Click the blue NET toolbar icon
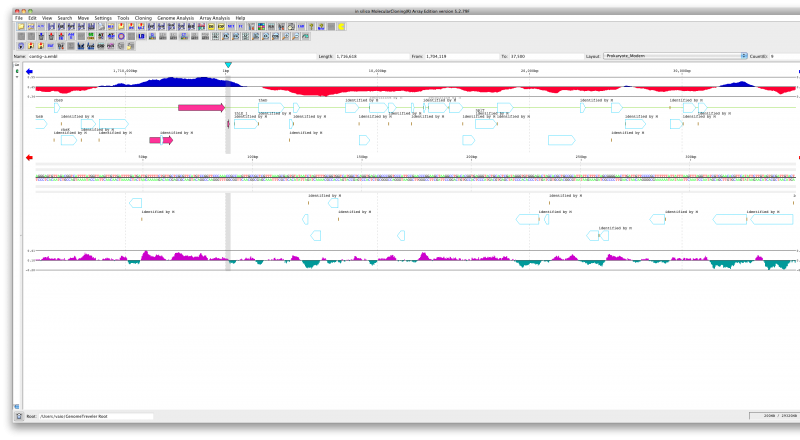800x440 pixels. pos(231,27)
